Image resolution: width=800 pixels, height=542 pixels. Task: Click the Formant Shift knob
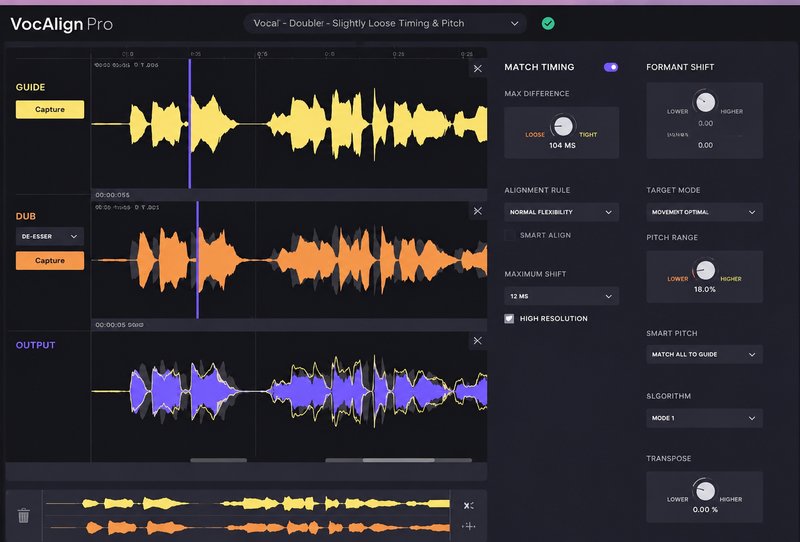[705, 102]
